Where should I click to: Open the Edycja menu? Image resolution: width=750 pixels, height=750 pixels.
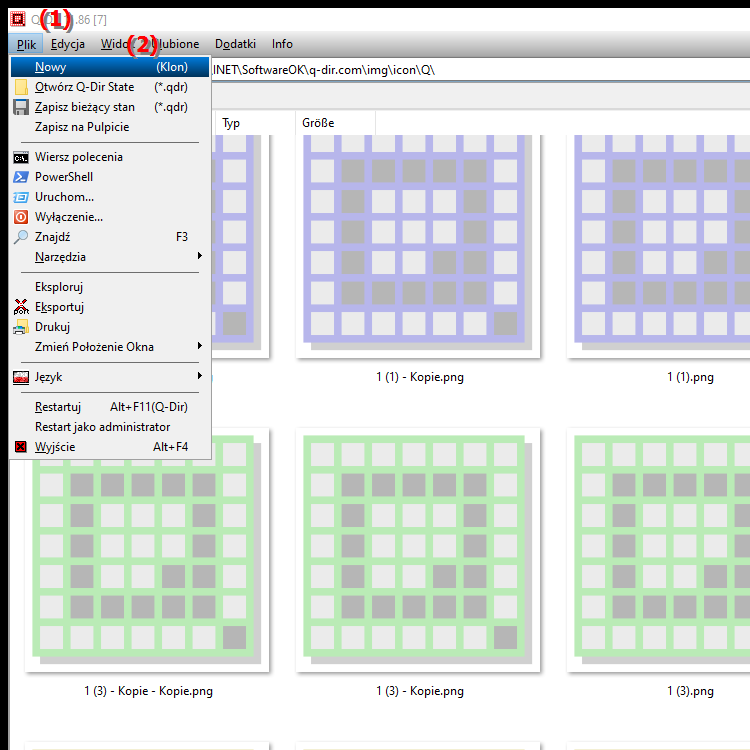pyautogui.click(x=68, y=44)
